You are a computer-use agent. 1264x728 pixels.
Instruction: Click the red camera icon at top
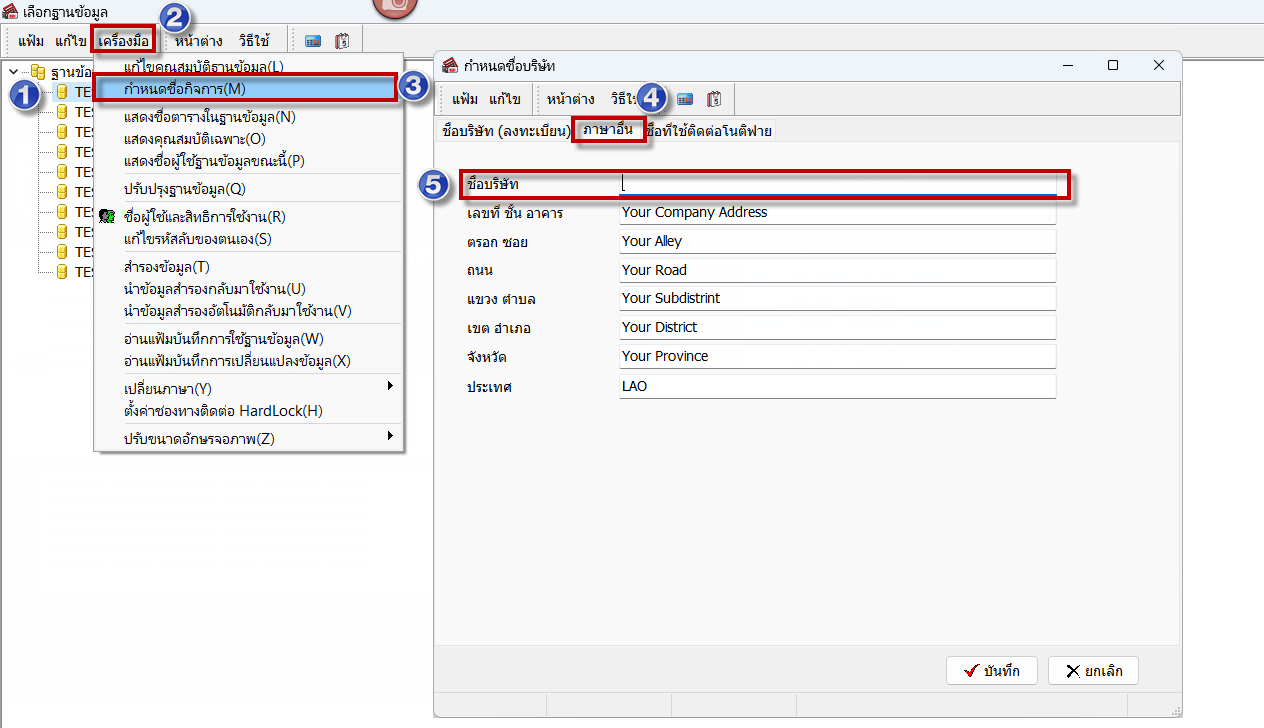(395, 6)
